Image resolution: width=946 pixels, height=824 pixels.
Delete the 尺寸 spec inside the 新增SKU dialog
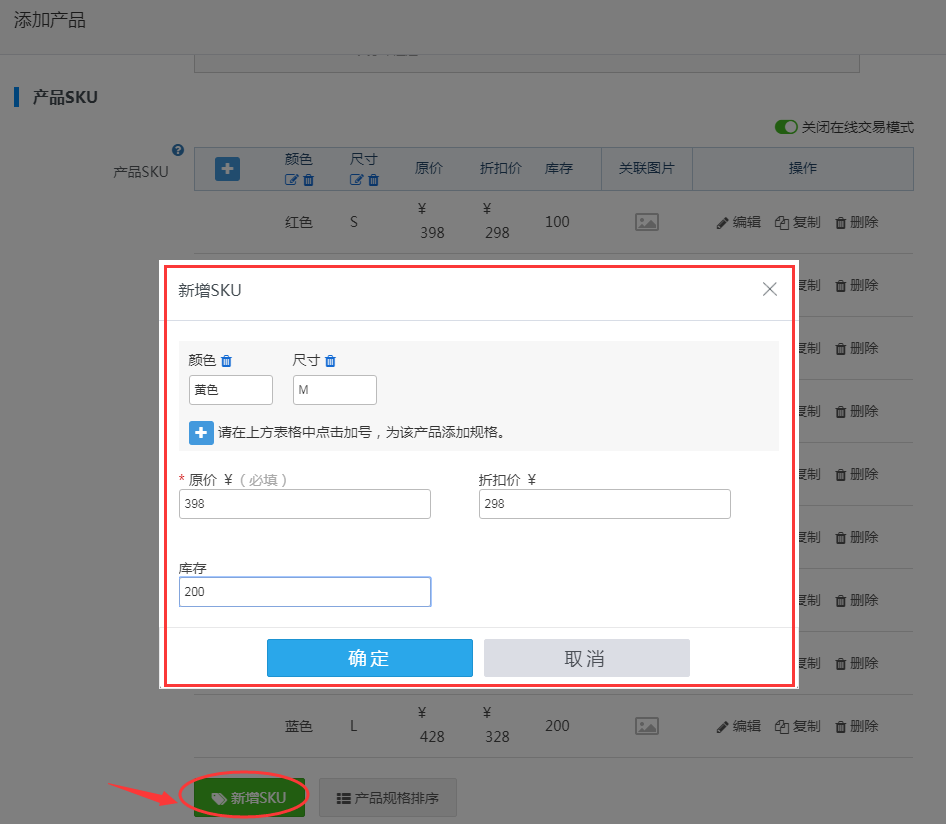[x=330, y=360]
